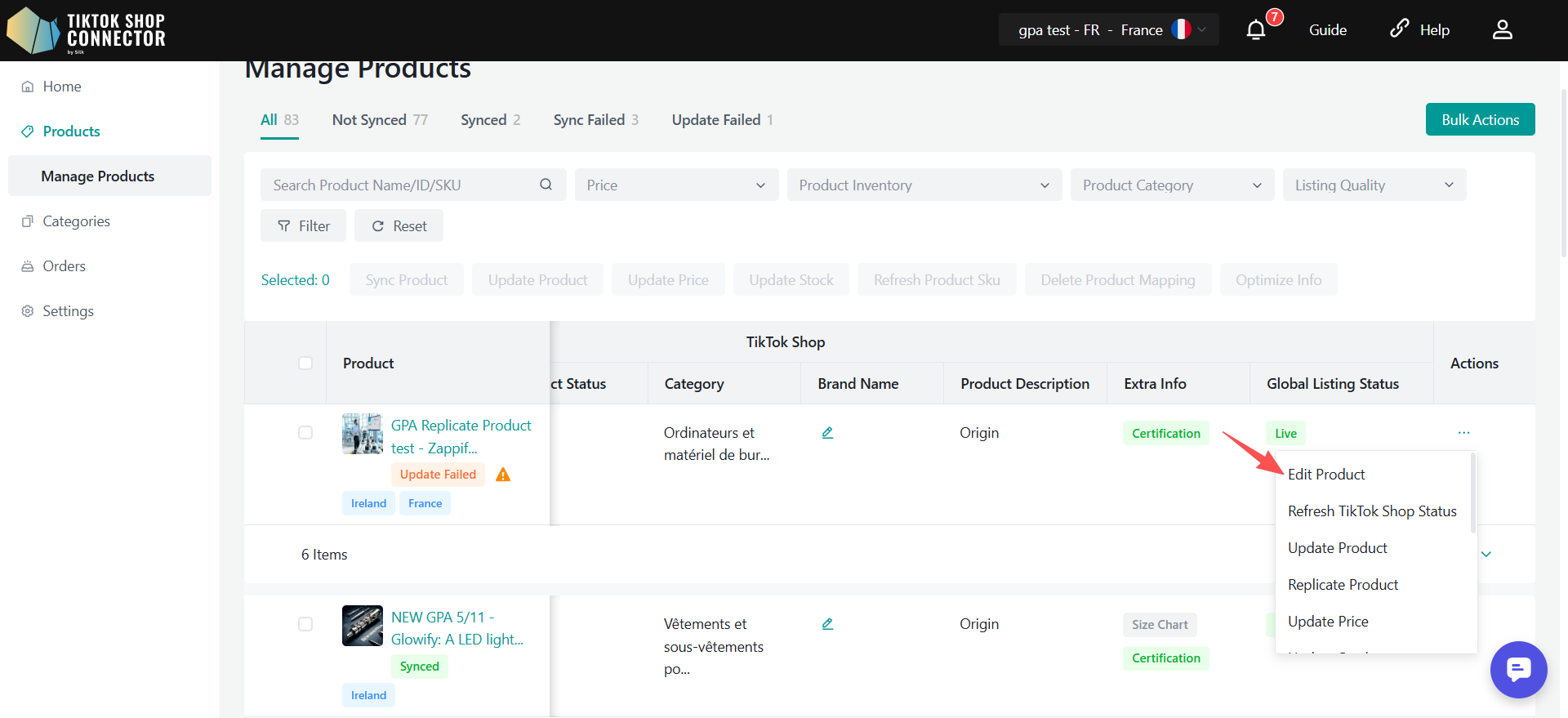1568x718 pixels.
Task: Click the Reset button
Action: 399,225
